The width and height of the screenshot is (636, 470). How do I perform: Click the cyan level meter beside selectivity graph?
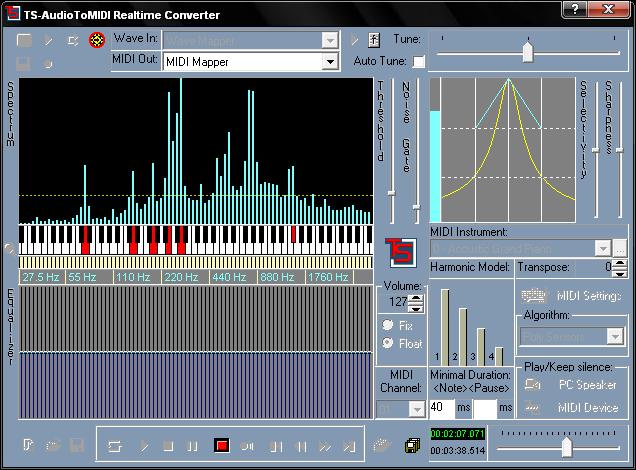(x=435, y=166)
